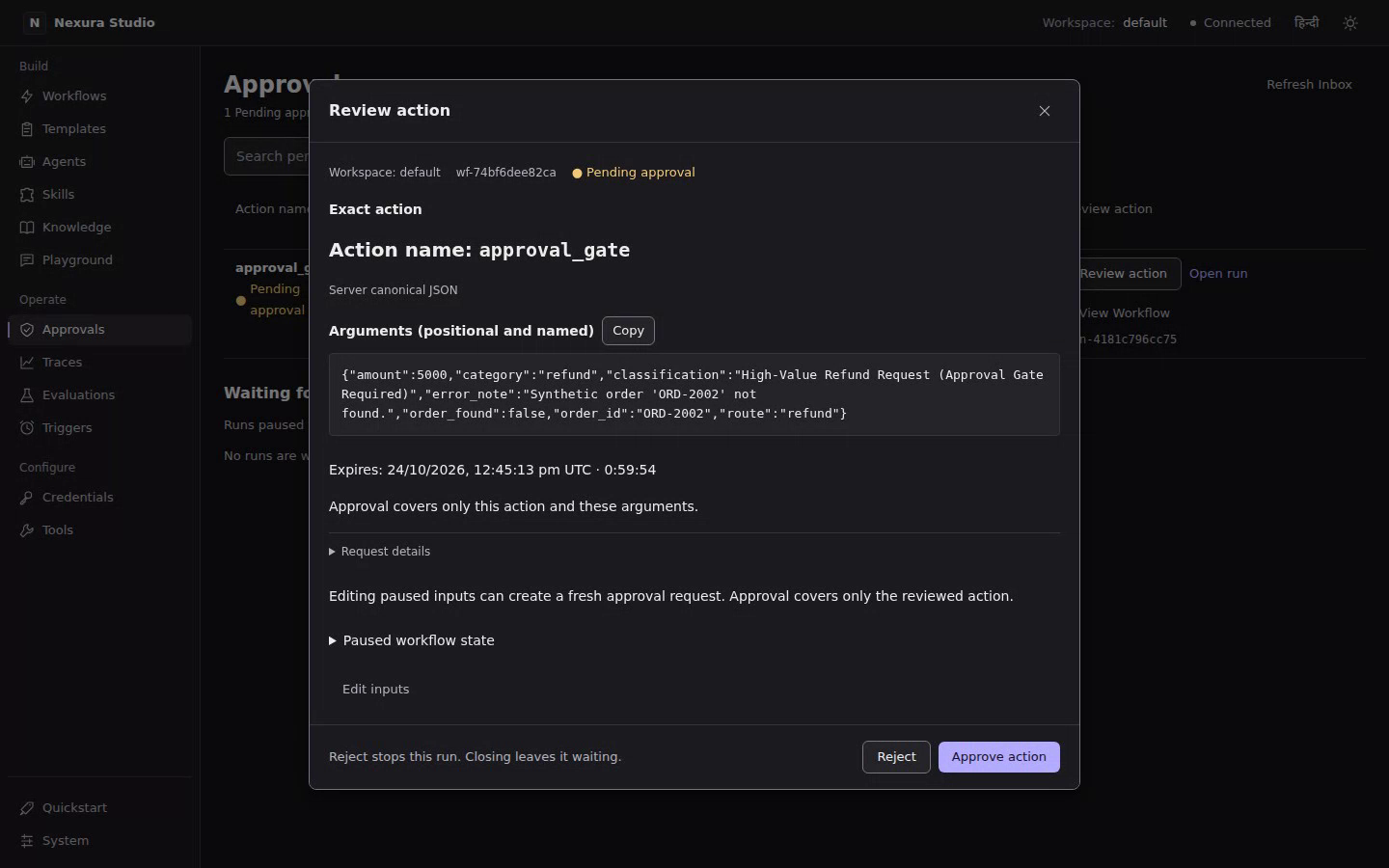Click the Nexura Studio N logo
Screen dimensions: 1389x868
click(35, 22)
